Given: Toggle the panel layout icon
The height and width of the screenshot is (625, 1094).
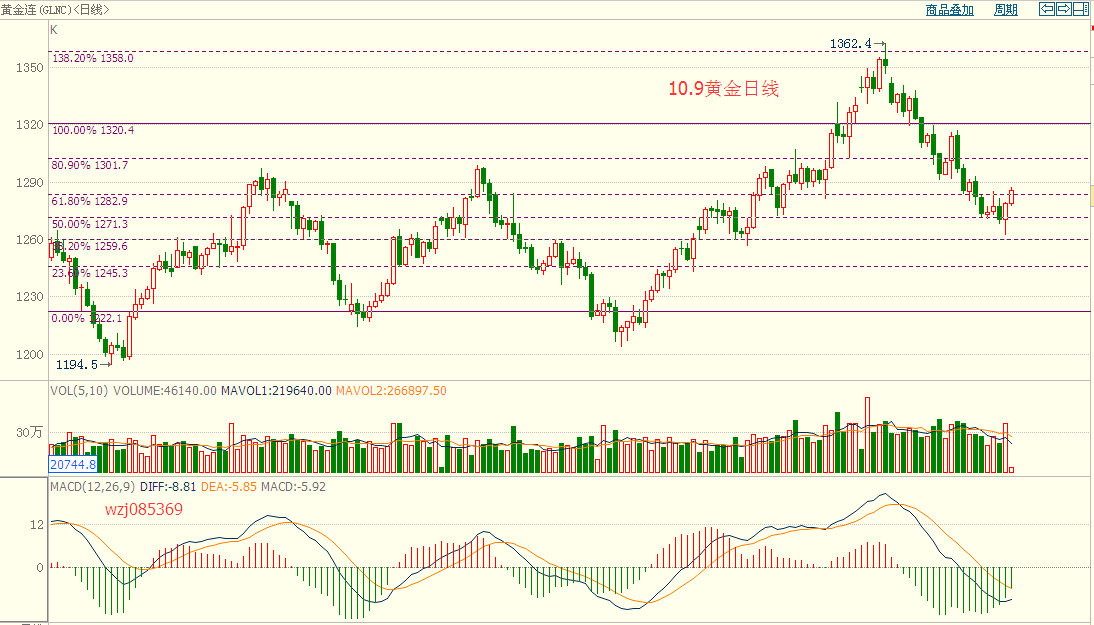Looking at the screenshot, I should tap(1081, 9).
